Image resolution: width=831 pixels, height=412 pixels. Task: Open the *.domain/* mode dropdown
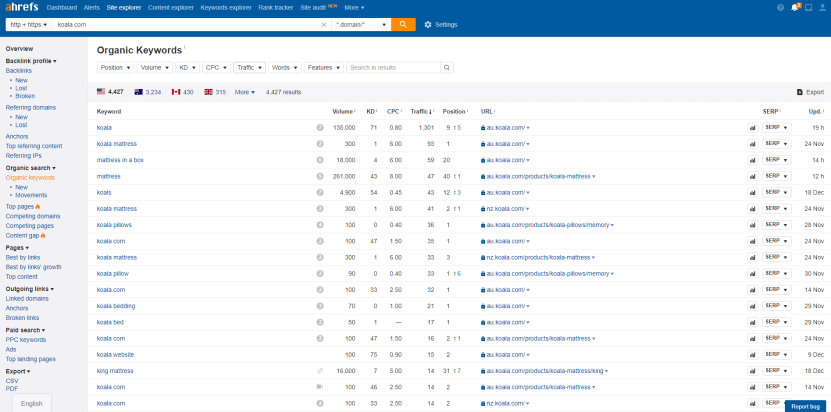[361, 24]
